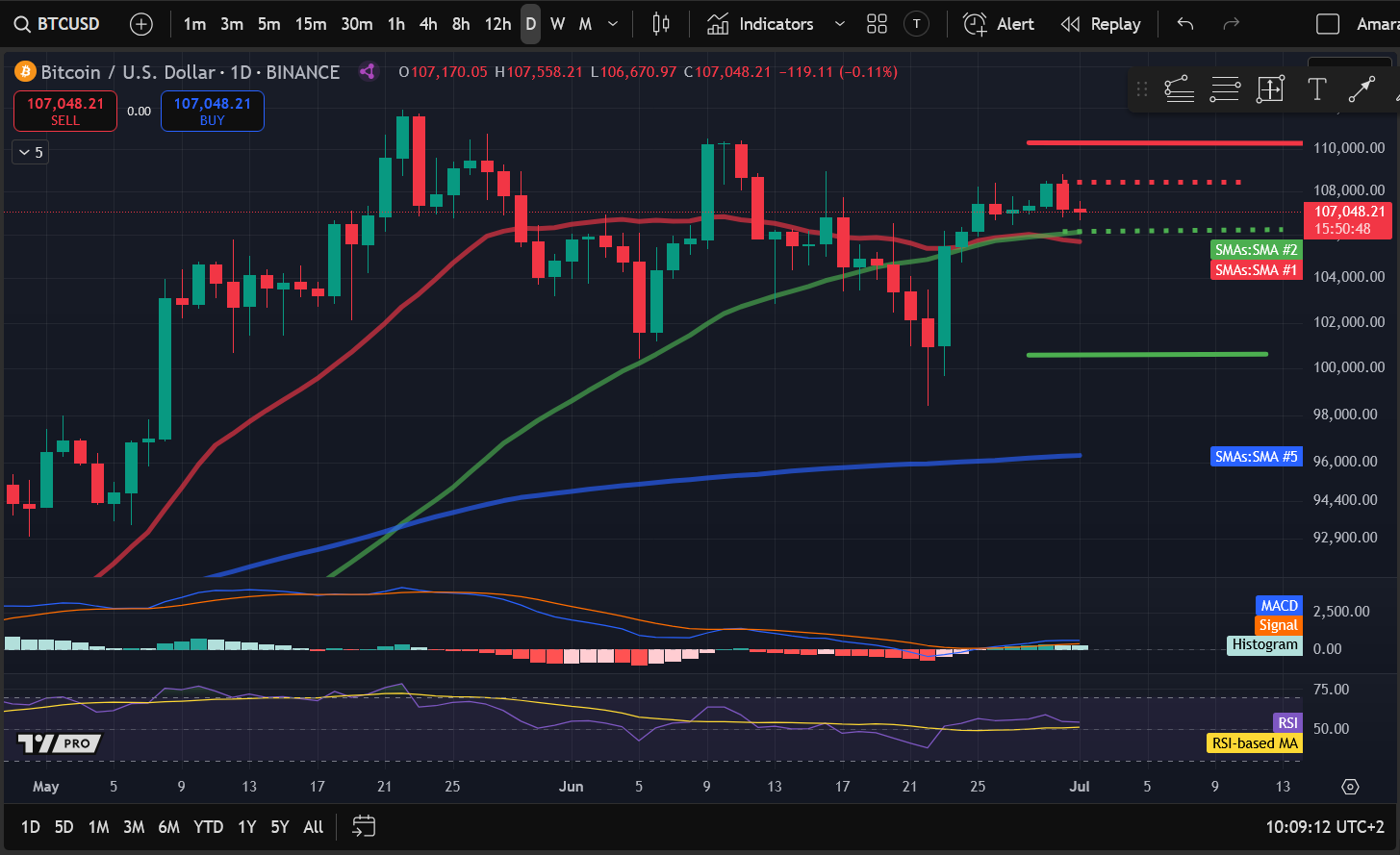
Task: Set range to 5Y
Action: click(279, 826)
